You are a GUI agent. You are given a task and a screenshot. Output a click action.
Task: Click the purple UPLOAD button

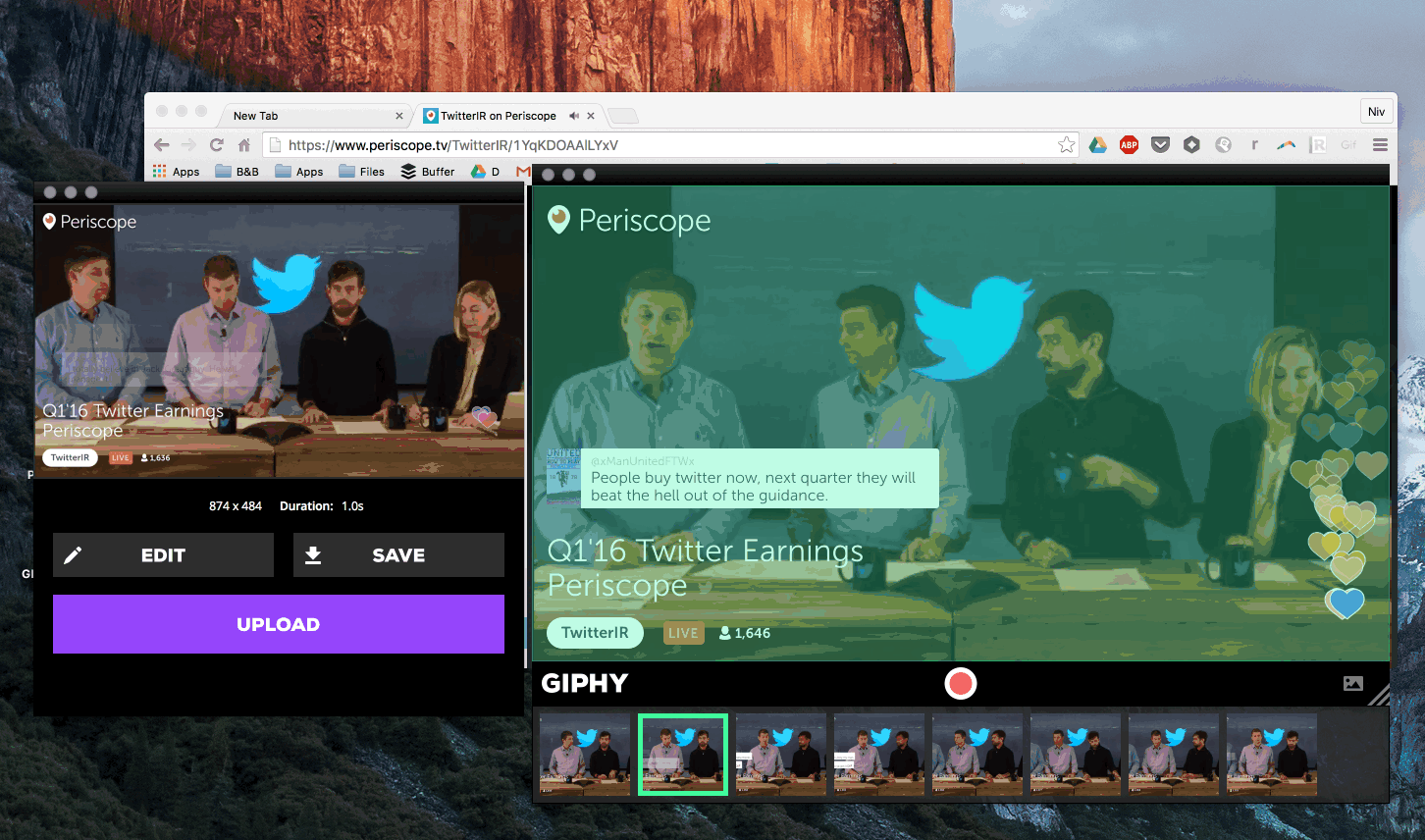click(x=279, y=624)
